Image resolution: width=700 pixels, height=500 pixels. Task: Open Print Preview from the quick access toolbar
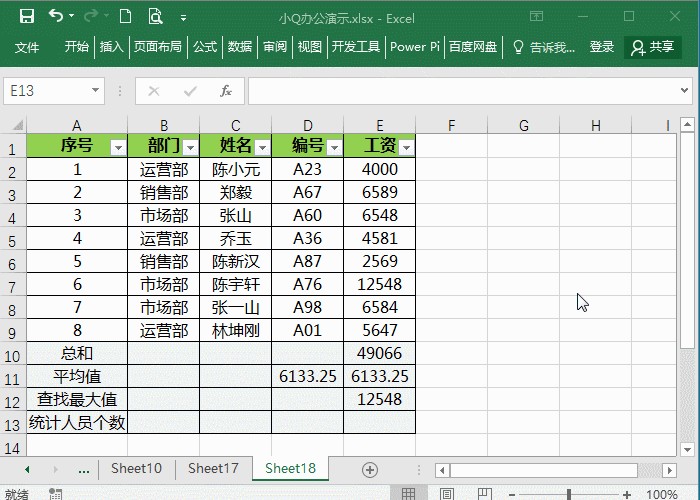coord(155,17)
